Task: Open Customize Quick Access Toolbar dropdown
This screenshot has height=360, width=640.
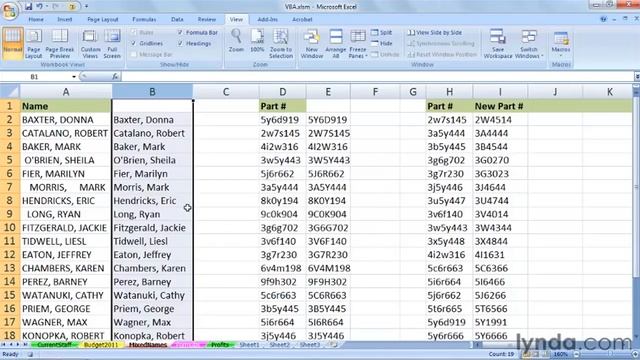Action: (x=86, y=7)
